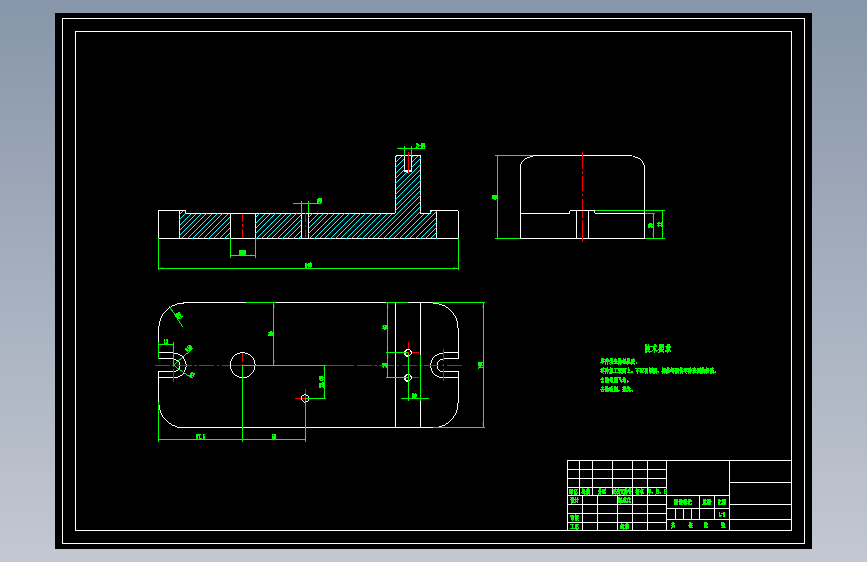The width and height of the screenshot is (867, 562).
Task: Click the right U-shaped slot in plan view
Action: click(444, 365)
